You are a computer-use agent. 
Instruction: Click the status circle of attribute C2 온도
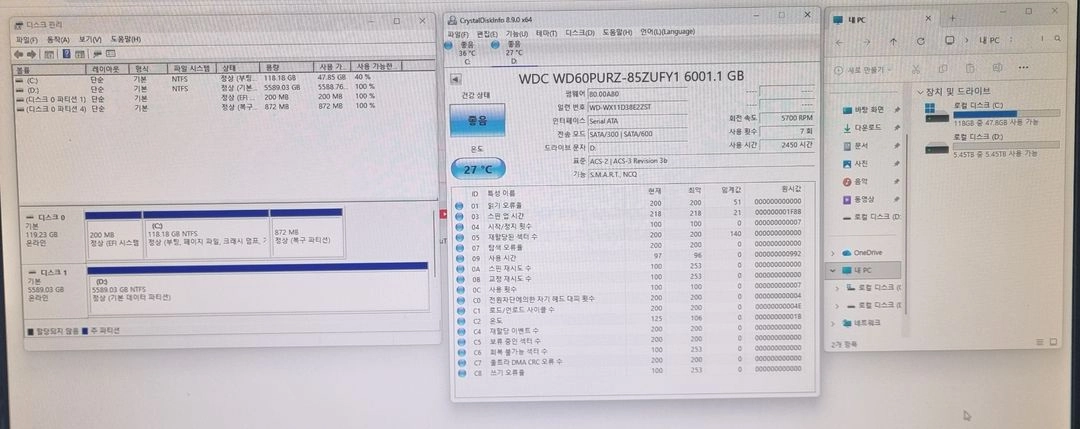(460, 320)
